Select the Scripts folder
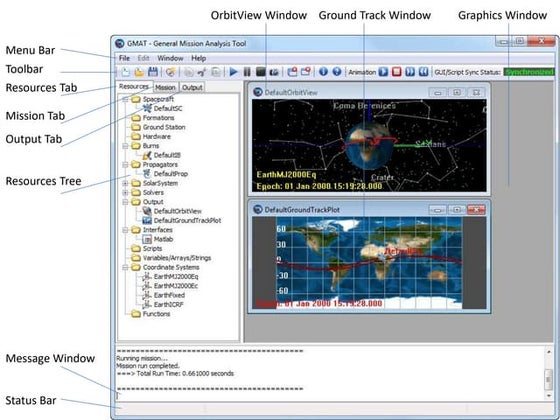The width and height of the screenshot is (560, 420). [152, 249]
